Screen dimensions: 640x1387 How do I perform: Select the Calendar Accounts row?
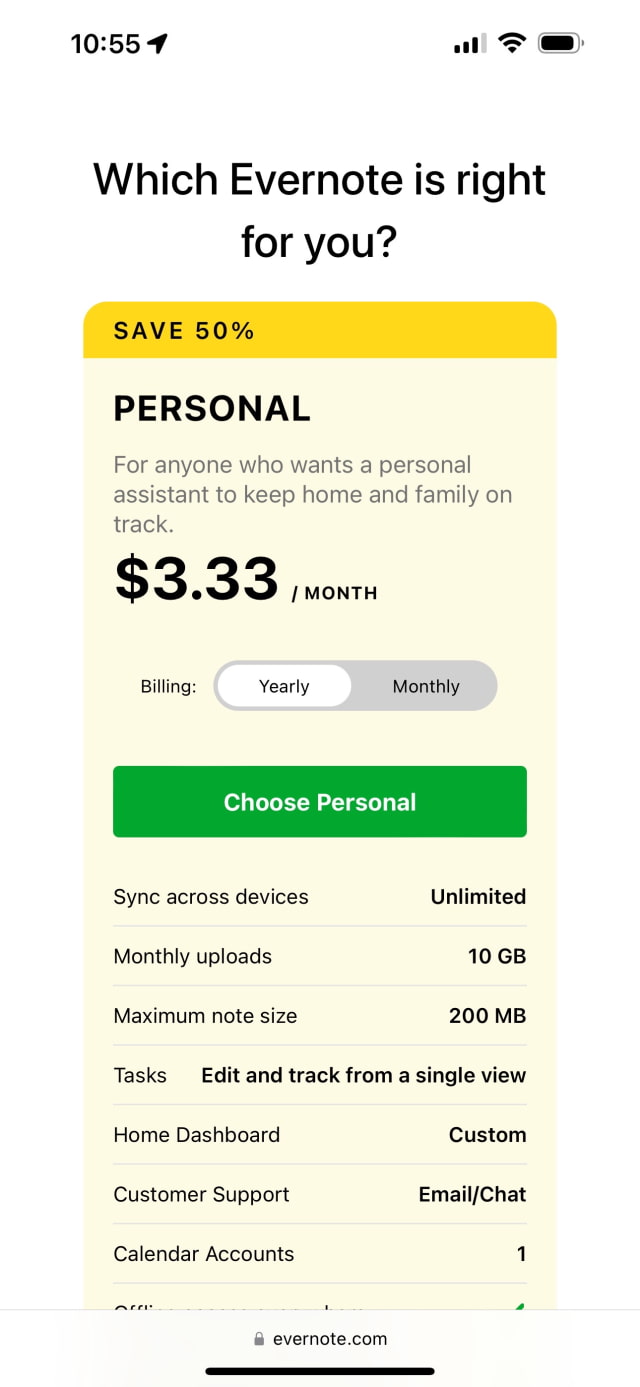point(320,1254)
